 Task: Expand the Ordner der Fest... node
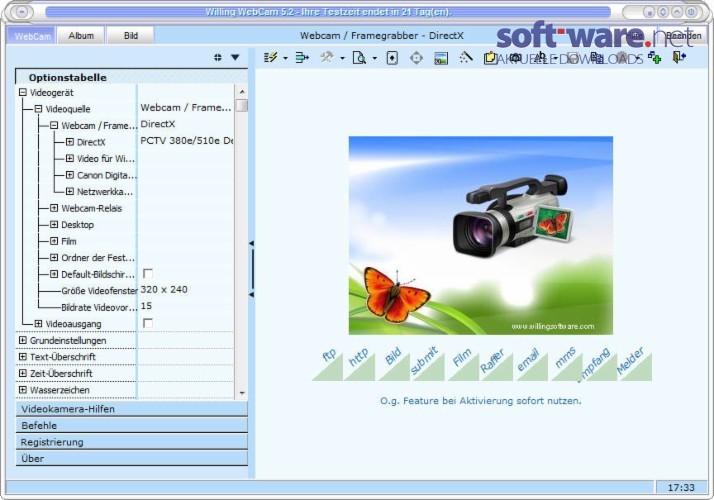coord(54,258)
